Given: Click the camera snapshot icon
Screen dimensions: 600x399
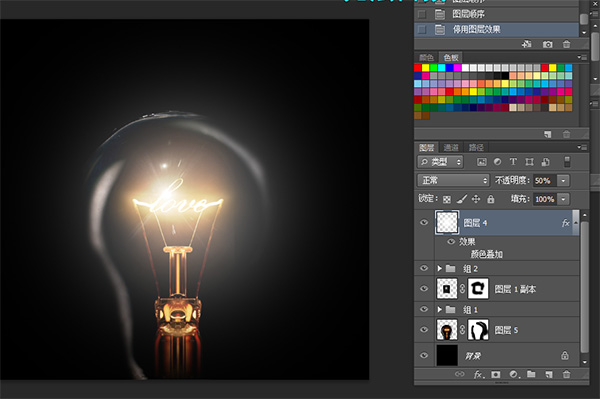Looking at the screenshot, I should (x=548, y=44).
